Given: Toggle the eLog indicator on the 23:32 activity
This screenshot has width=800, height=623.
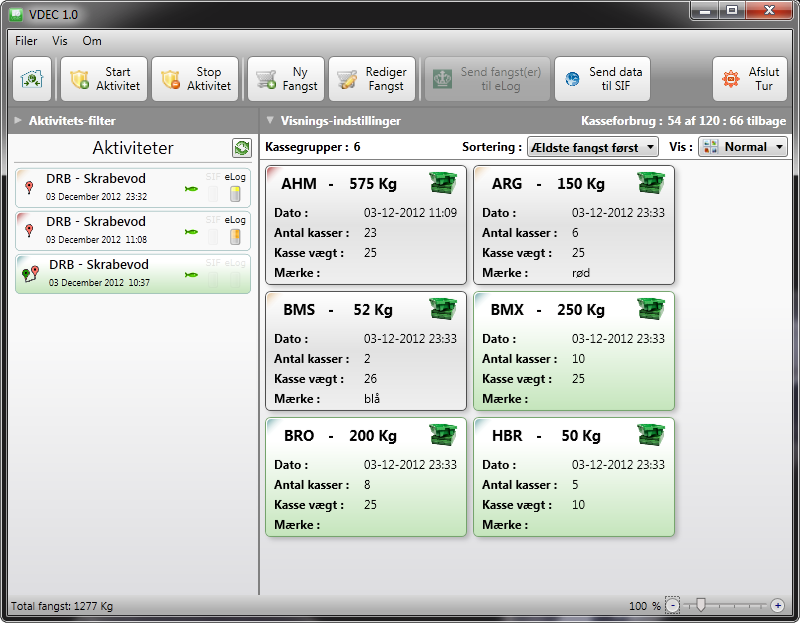Looking at the screenshot, I should tap(235, 194).
